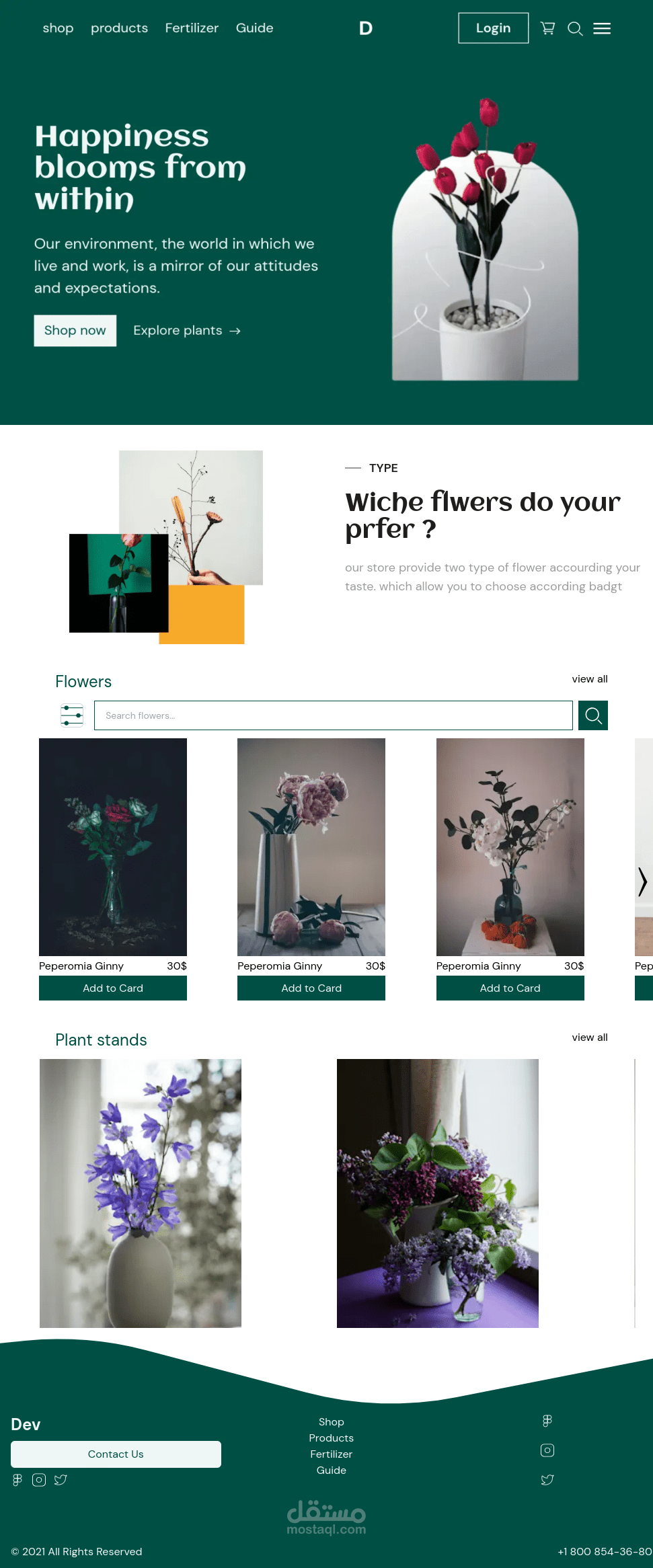Click the green search button next to search field
This screenshot has width=653, height=1568.
[593, 715]
